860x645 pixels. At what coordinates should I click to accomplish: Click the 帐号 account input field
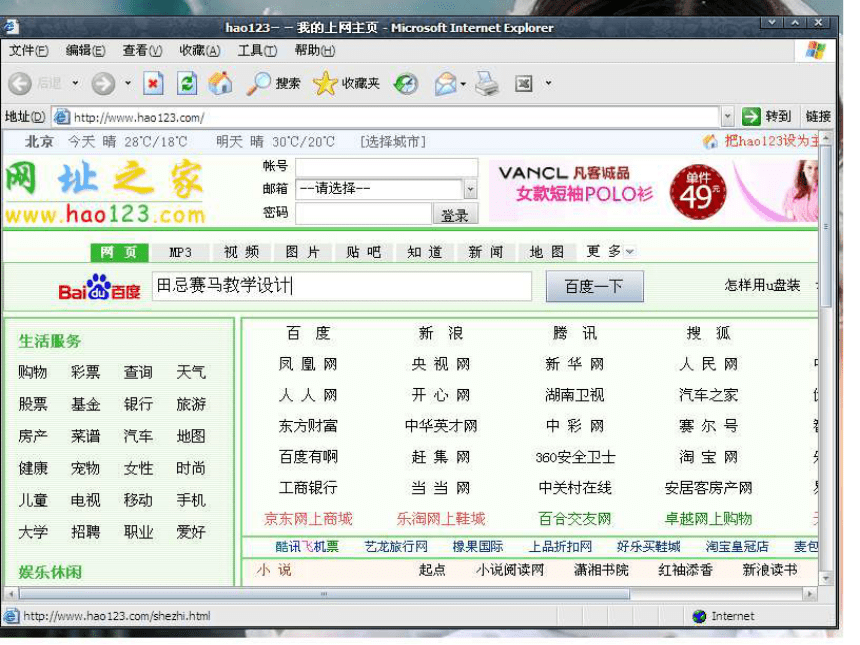point(386,167)
